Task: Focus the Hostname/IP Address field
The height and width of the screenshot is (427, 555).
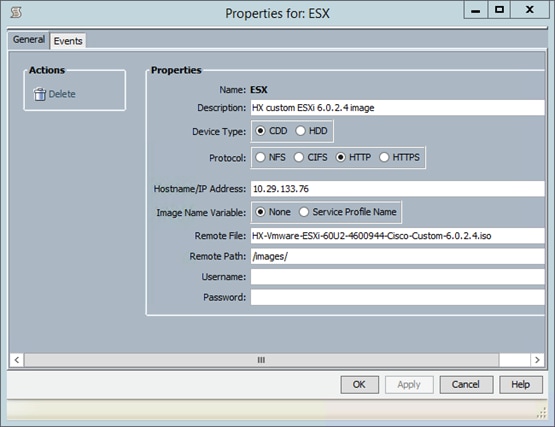Action: coord(397,189)
